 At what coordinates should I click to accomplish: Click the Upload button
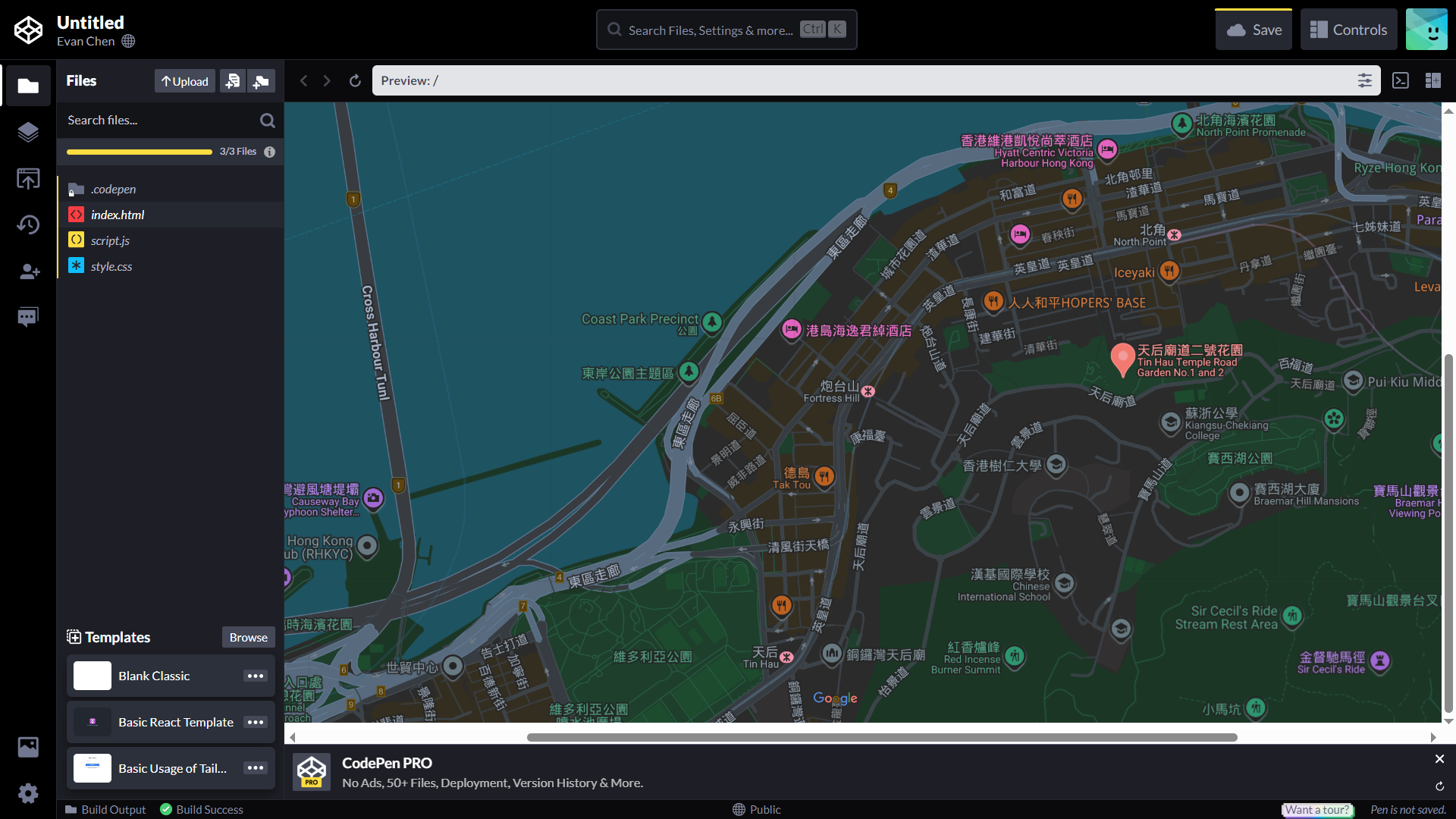pyautogui.click(x=185, y=81)
